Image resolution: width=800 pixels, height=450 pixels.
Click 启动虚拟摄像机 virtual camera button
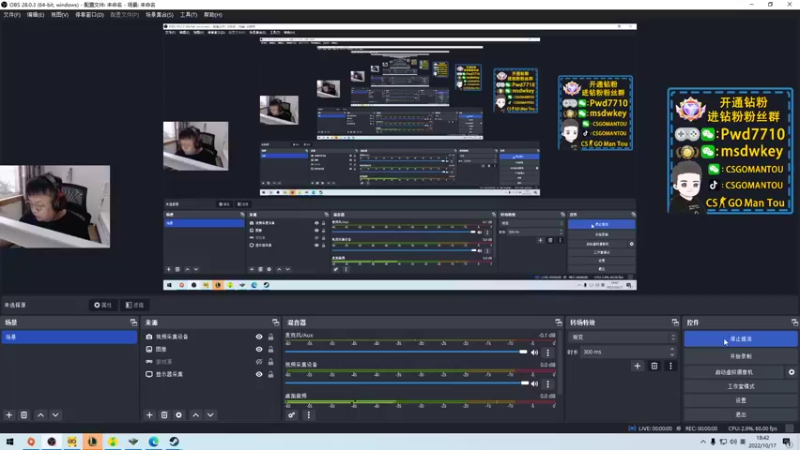tap(734, 372)
